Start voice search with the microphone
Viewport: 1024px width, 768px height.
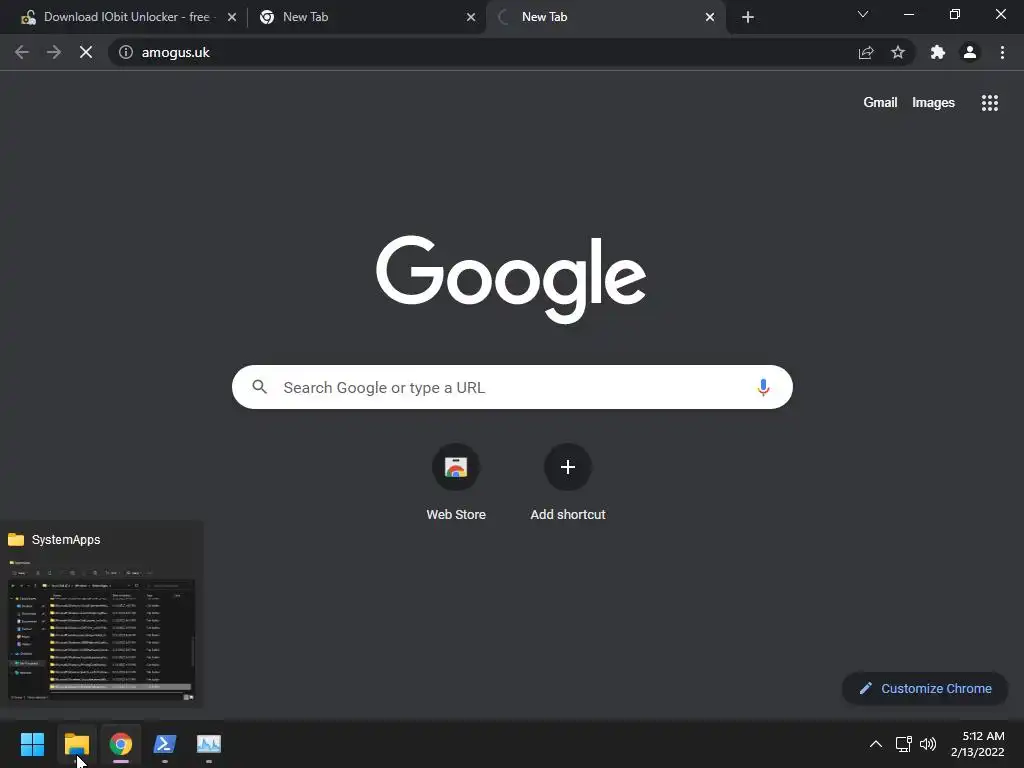tap(763, 387)
